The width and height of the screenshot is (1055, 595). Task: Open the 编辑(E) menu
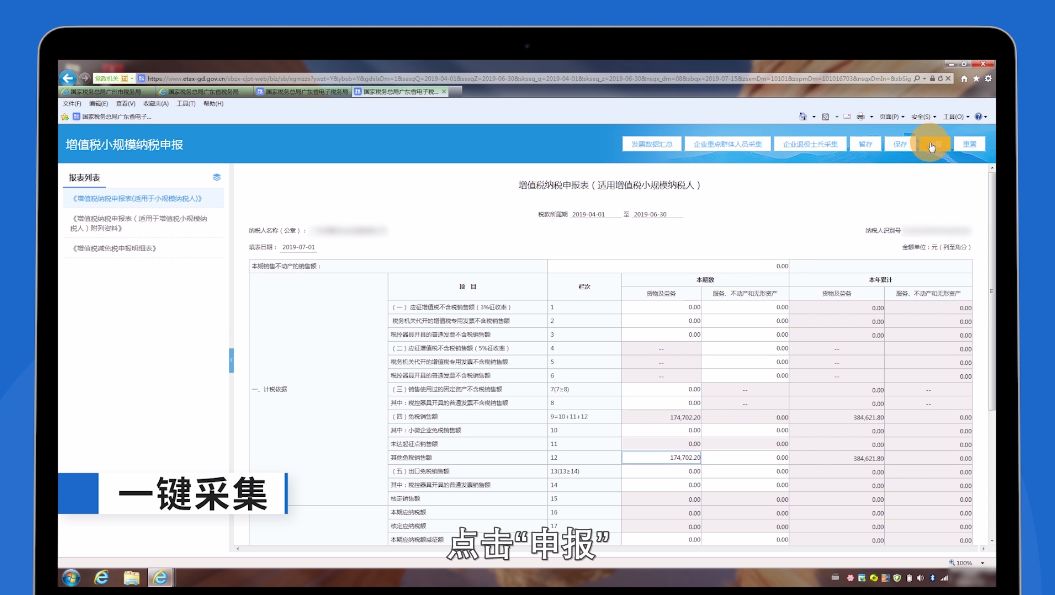[98, 104]
